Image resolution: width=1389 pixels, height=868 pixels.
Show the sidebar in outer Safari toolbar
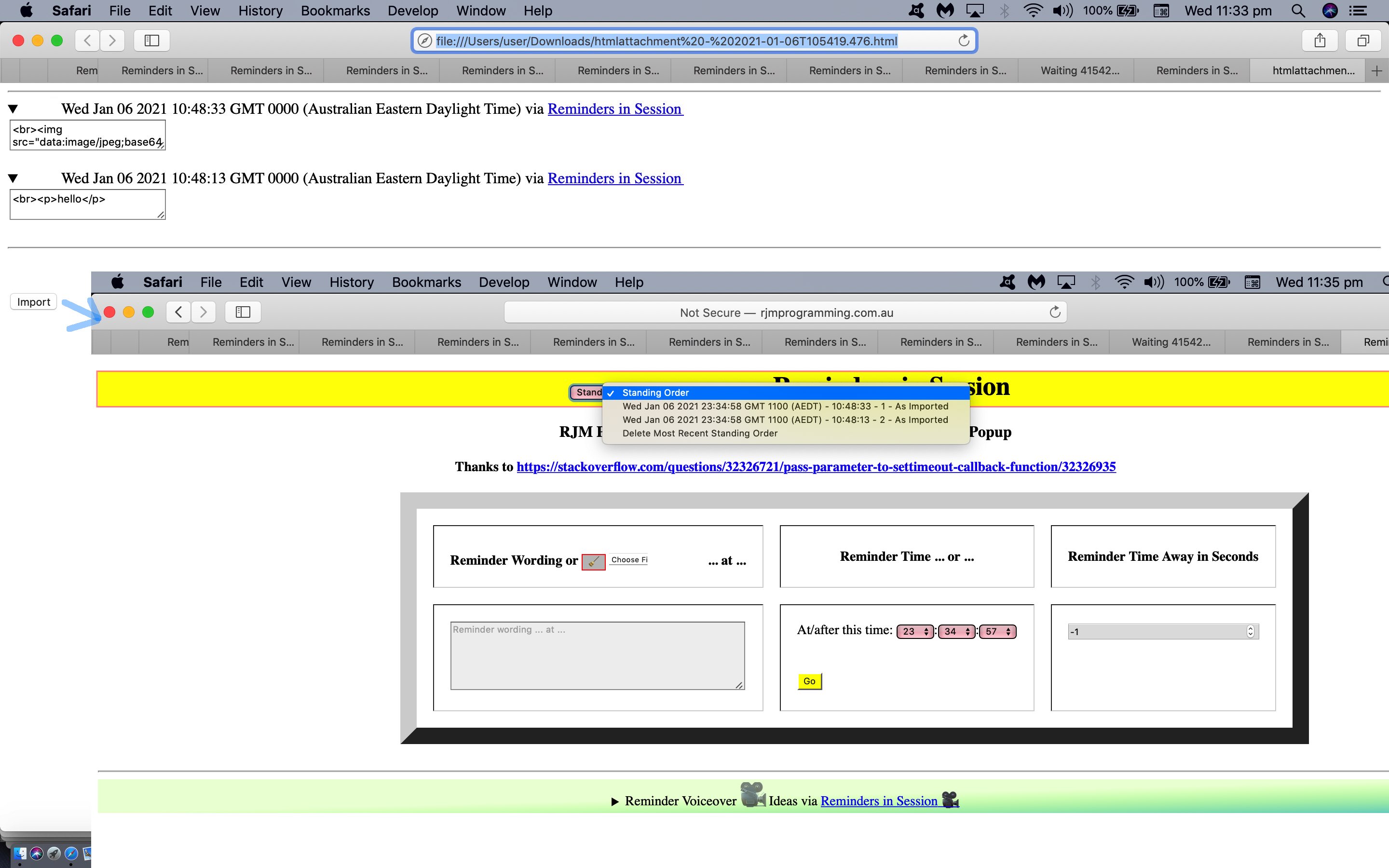[x=151, y=40]
